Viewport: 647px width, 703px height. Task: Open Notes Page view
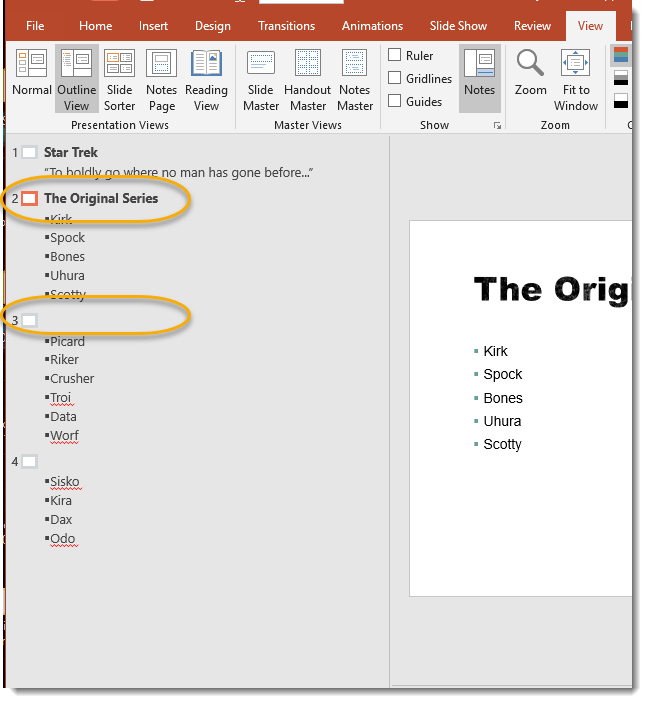[x=161, y=78]
